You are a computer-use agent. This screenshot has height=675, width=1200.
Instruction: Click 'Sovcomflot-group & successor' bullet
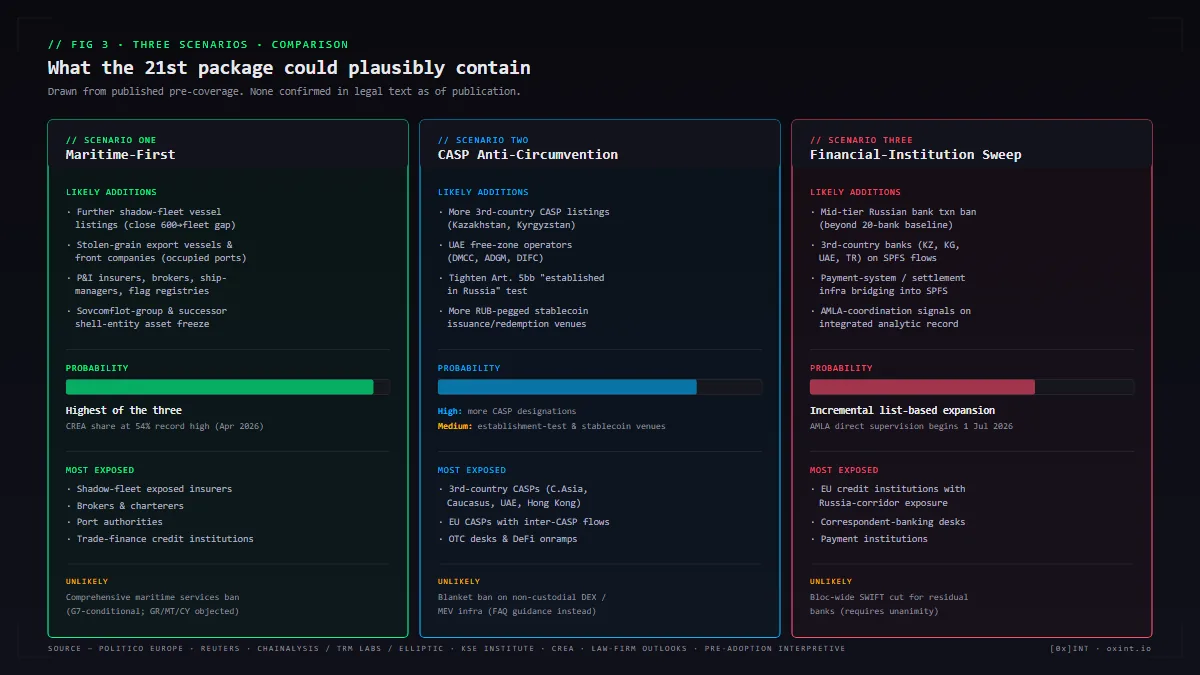(x=149, y=317)
